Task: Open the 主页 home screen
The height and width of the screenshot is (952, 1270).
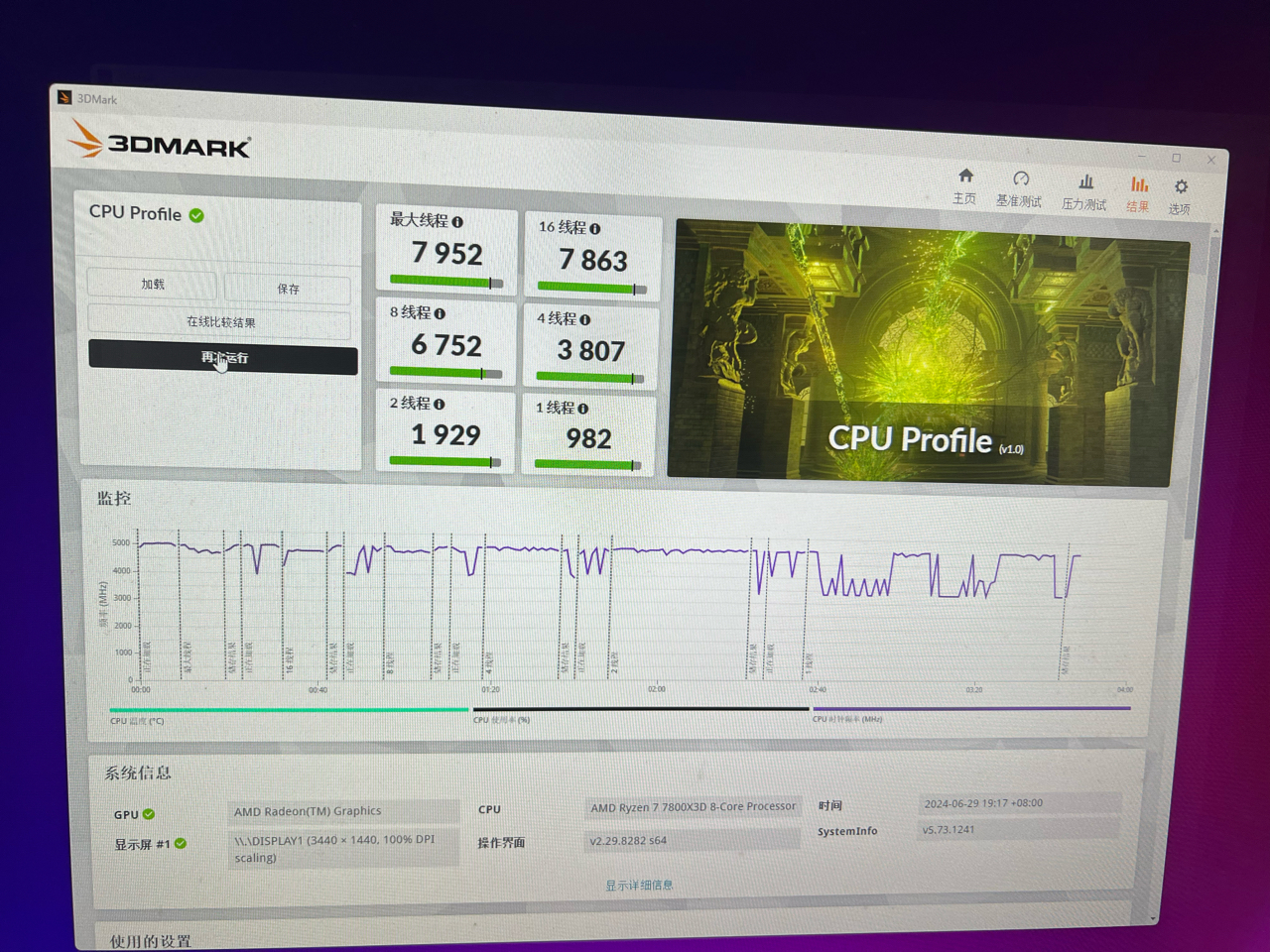Action: [964, 188]
